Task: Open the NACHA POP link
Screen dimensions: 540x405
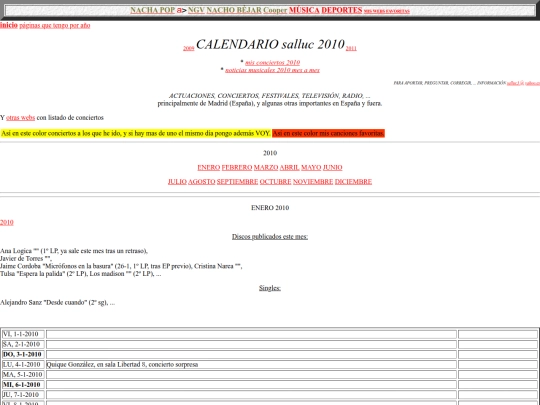Action: click(x=153, y=10)
